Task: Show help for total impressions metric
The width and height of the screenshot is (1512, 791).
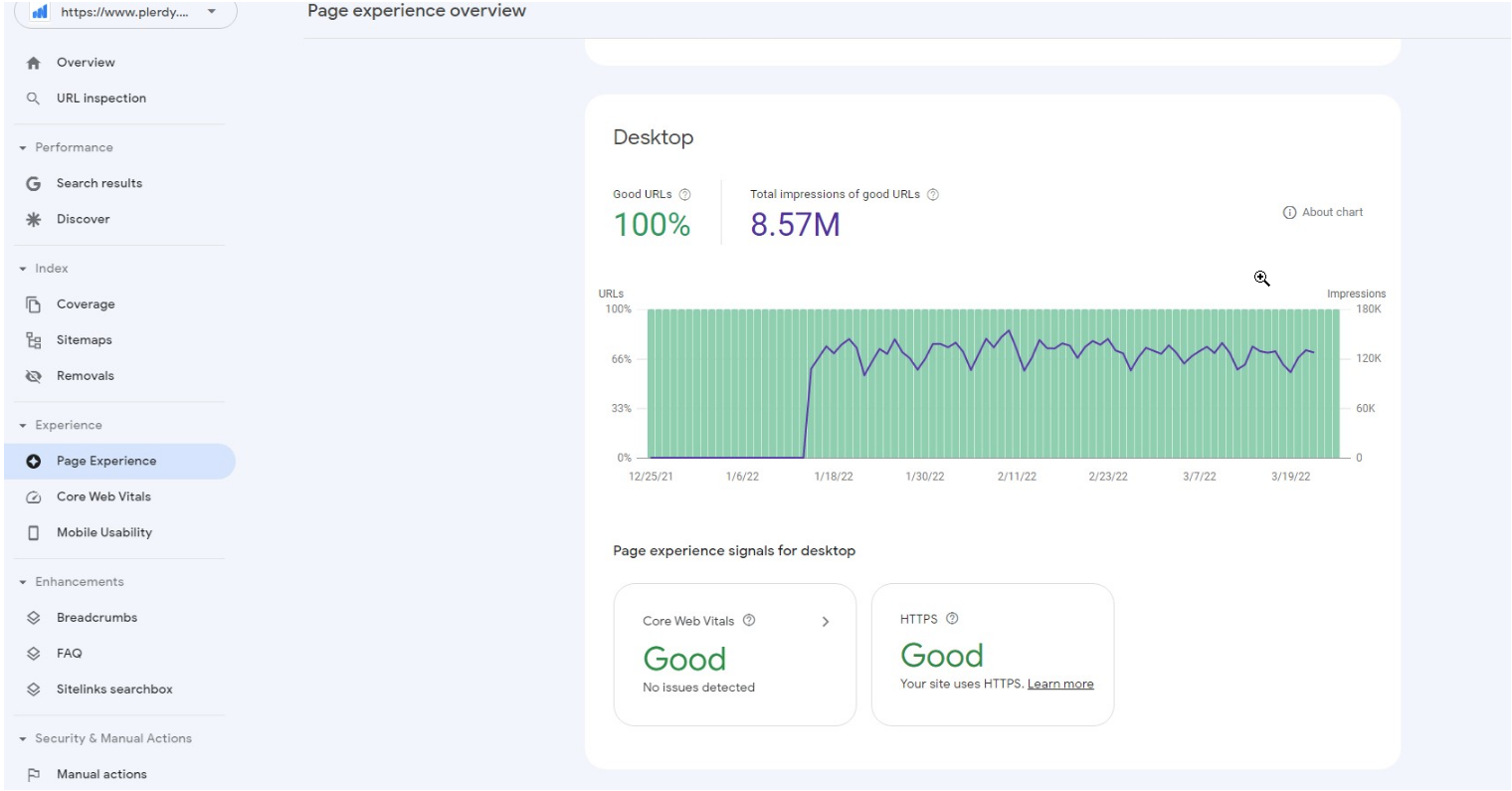Action: [x=932, y=194]
